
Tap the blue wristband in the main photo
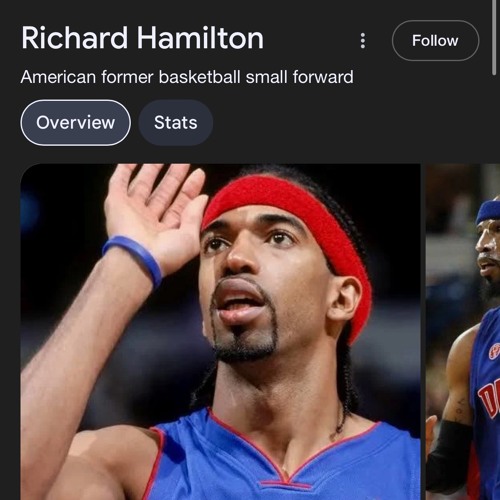pyautogui.click(x=133, y=258)
